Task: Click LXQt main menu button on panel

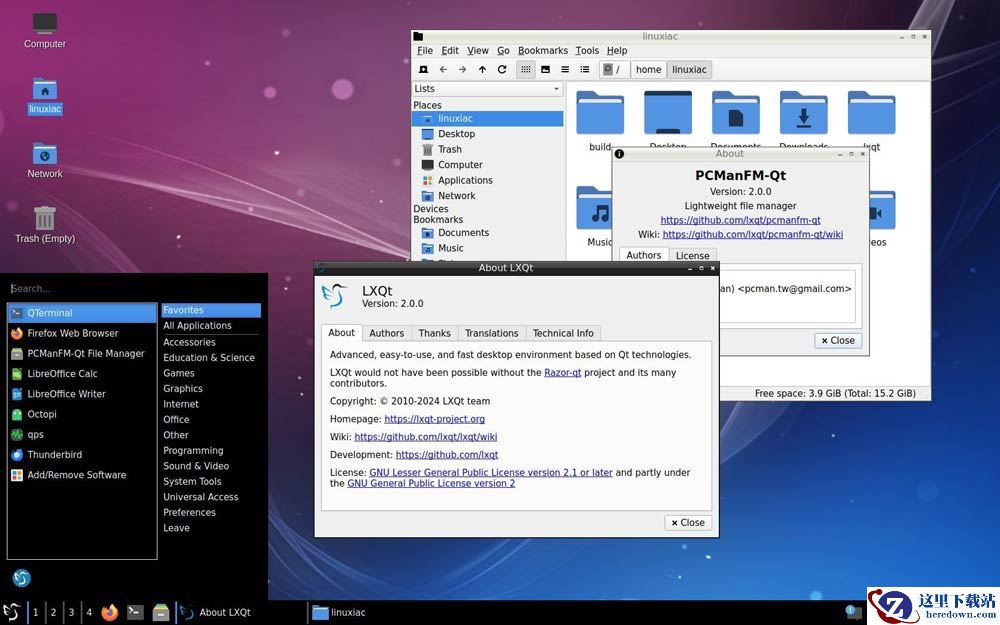Action: (x=12, y=612)
